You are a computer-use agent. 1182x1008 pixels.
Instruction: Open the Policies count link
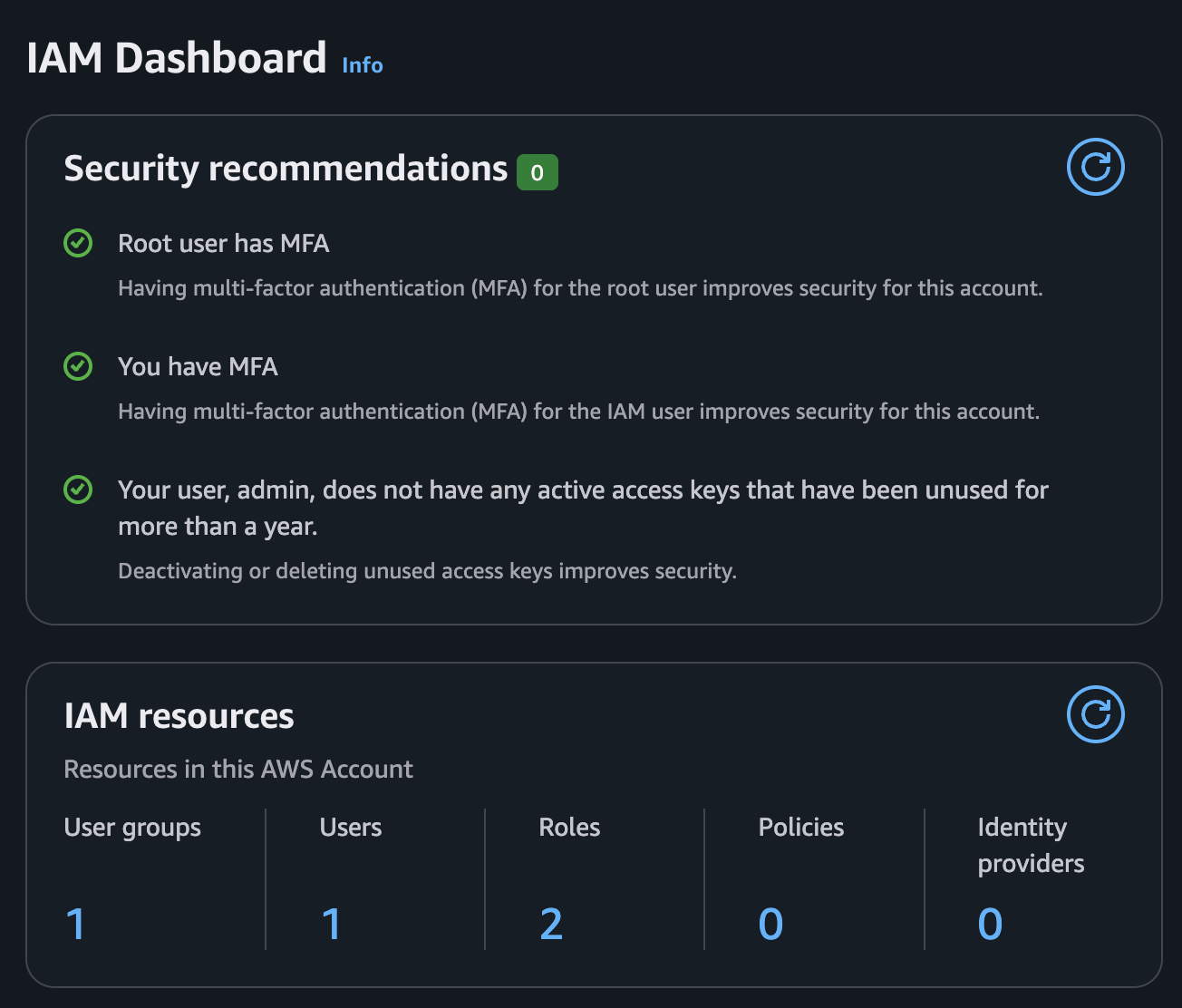(x=770, y=924)
